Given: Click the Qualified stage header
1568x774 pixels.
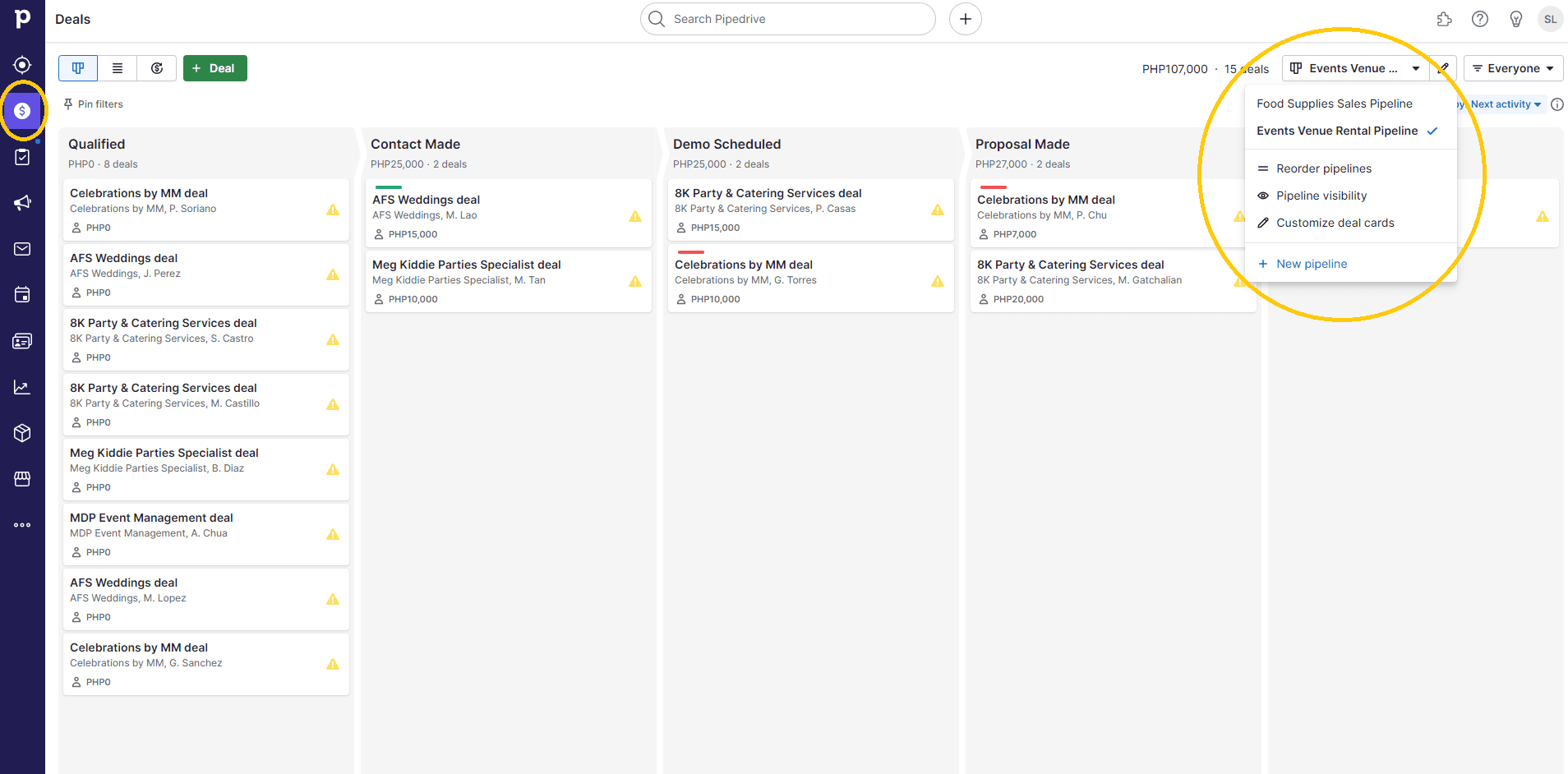Looking at the screenshot, I should (x=97, y=144).
